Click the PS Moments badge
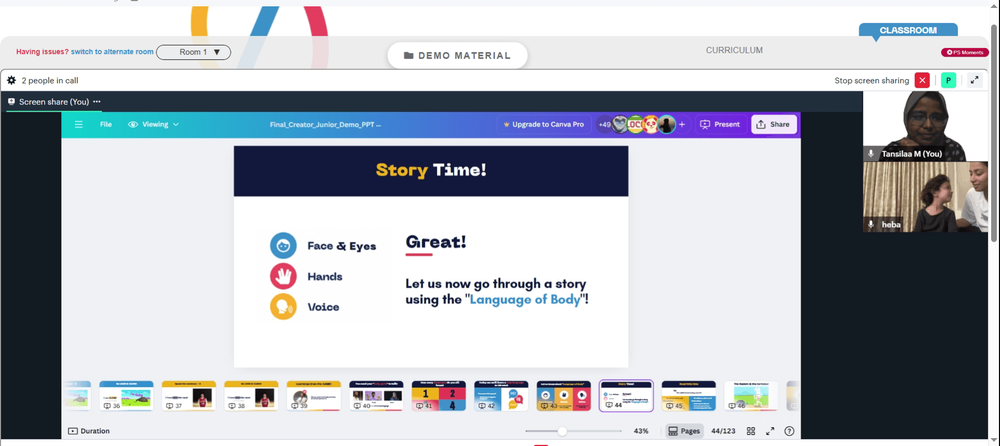Screen dimensions: 1000x446 pyautogui.click(x=965, y=52)
